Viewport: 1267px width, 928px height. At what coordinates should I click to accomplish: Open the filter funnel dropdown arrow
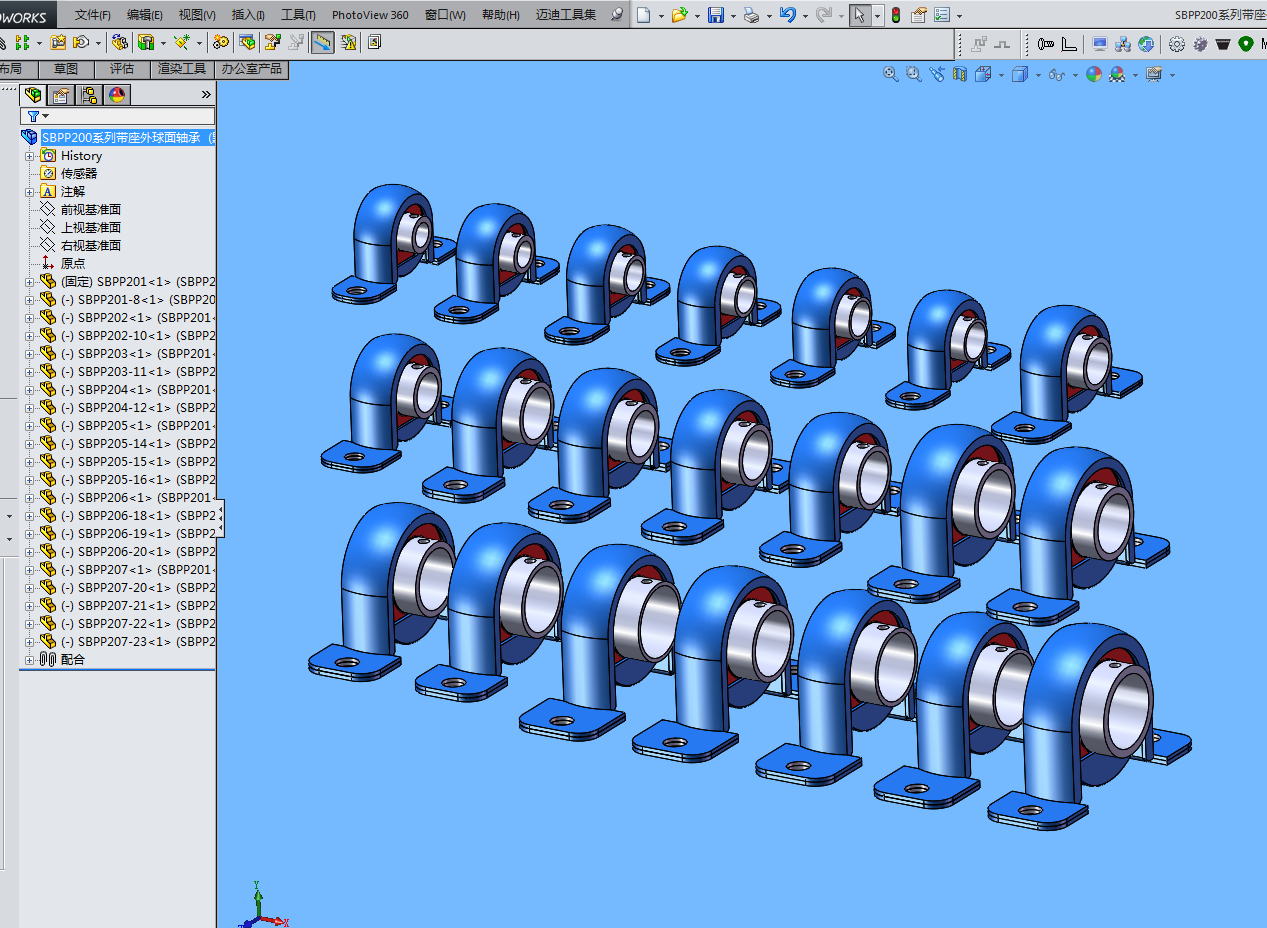point(45,117)
